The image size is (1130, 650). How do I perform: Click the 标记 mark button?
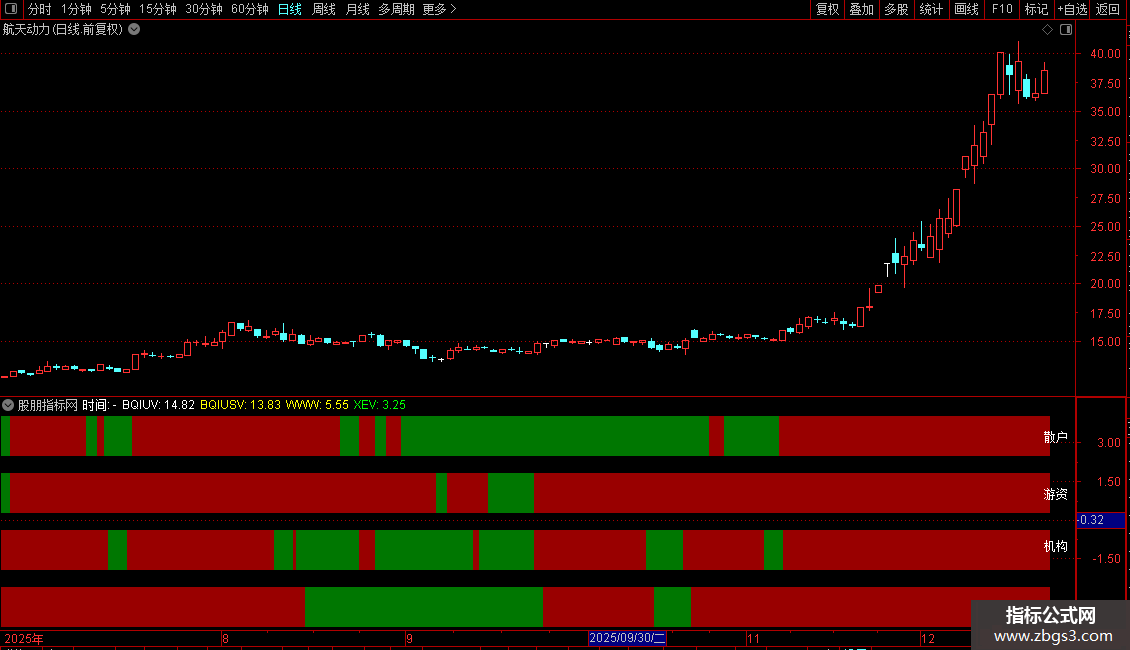coord(1036,9)
